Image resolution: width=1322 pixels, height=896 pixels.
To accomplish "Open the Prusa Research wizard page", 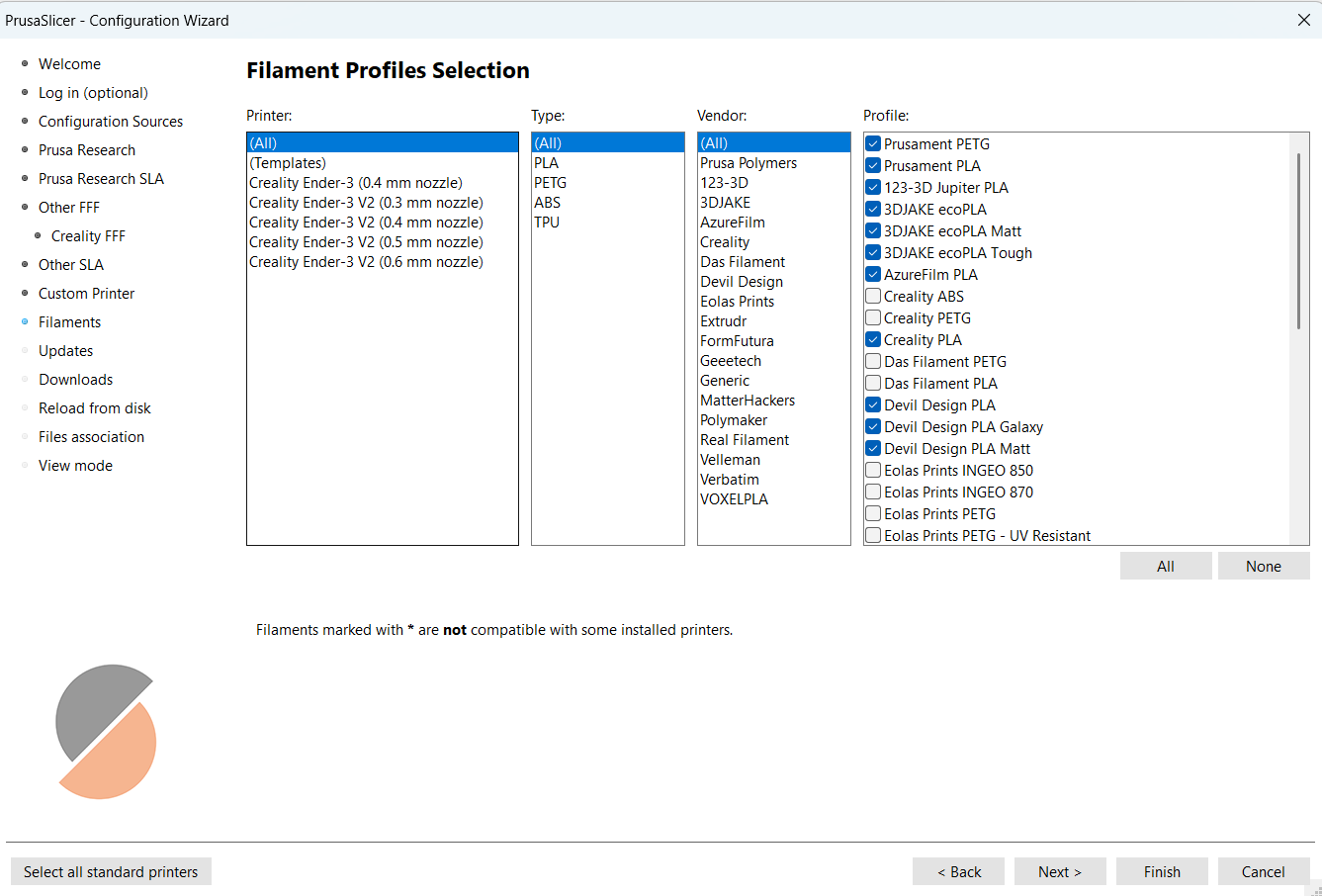I will [x=87, y=150].
